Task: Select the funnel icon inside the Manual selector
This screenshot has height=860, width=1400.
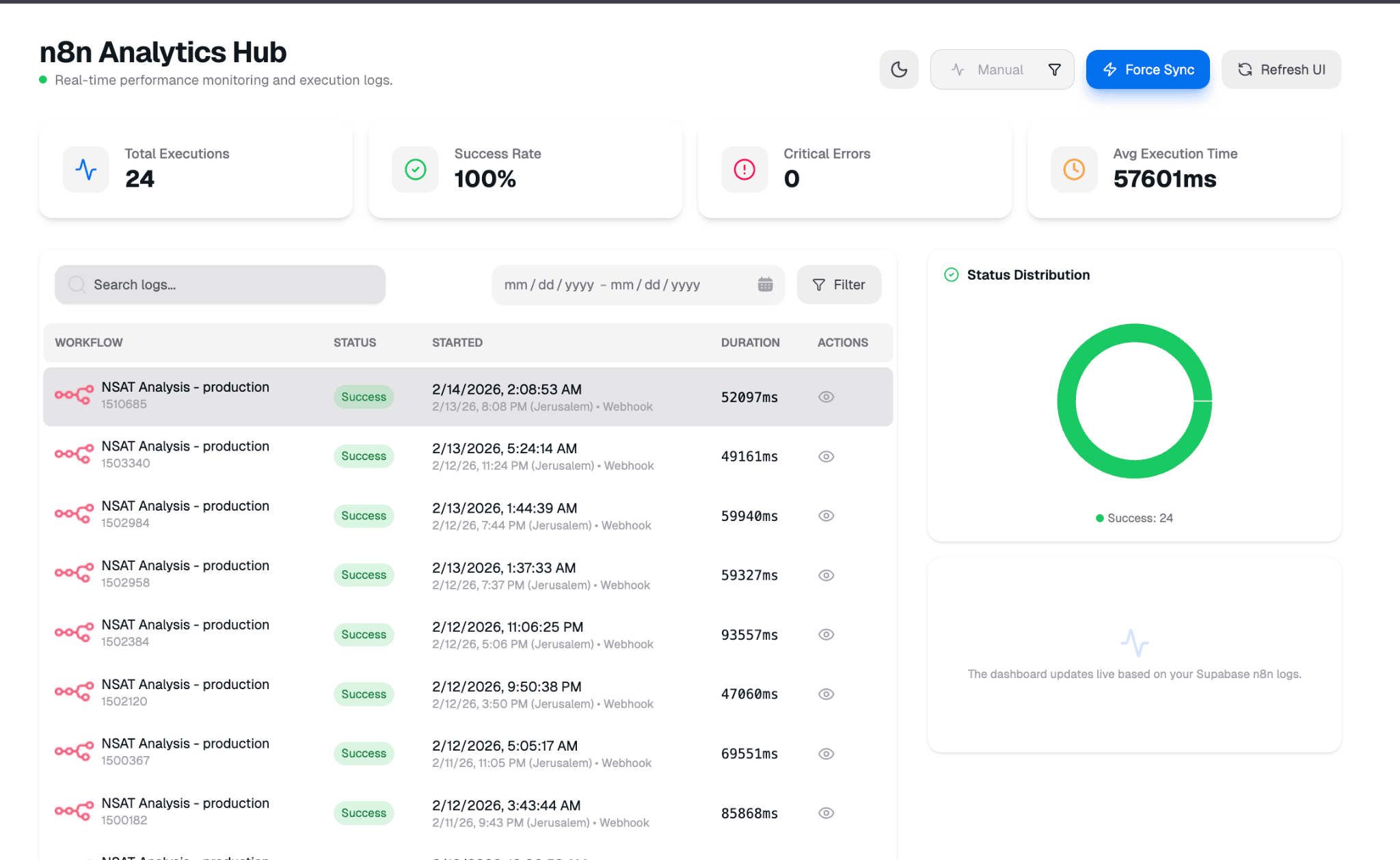Action: pos(1053,69)
